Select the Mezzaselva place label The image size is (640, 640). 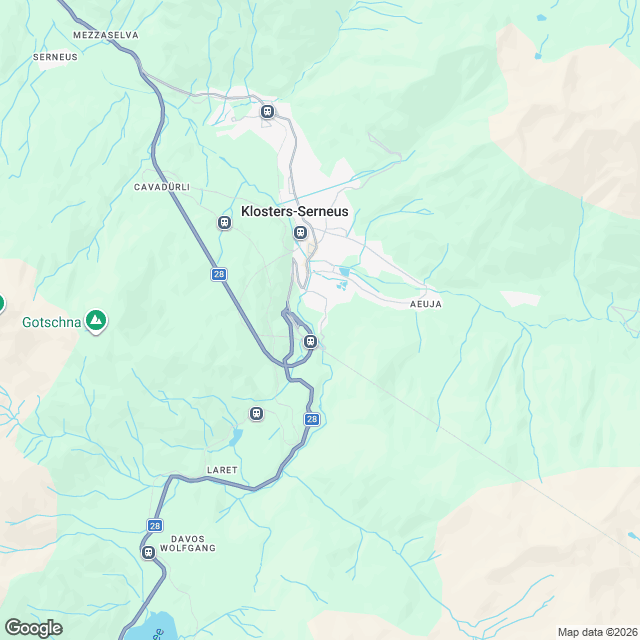pos(106,35)
